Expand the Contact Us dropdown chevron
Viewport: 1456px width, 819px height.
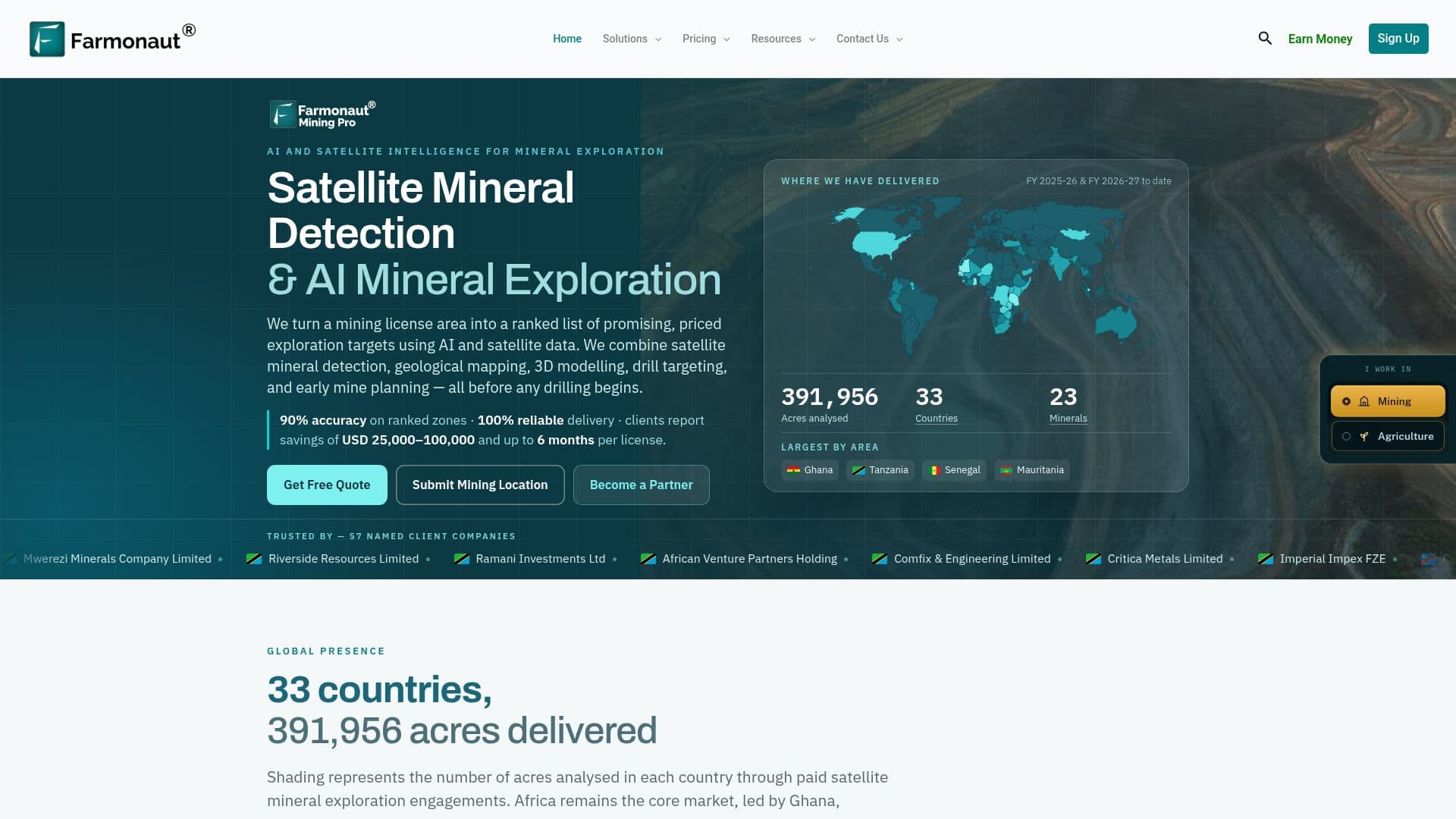pyautogui.click(x=899, y=39)
